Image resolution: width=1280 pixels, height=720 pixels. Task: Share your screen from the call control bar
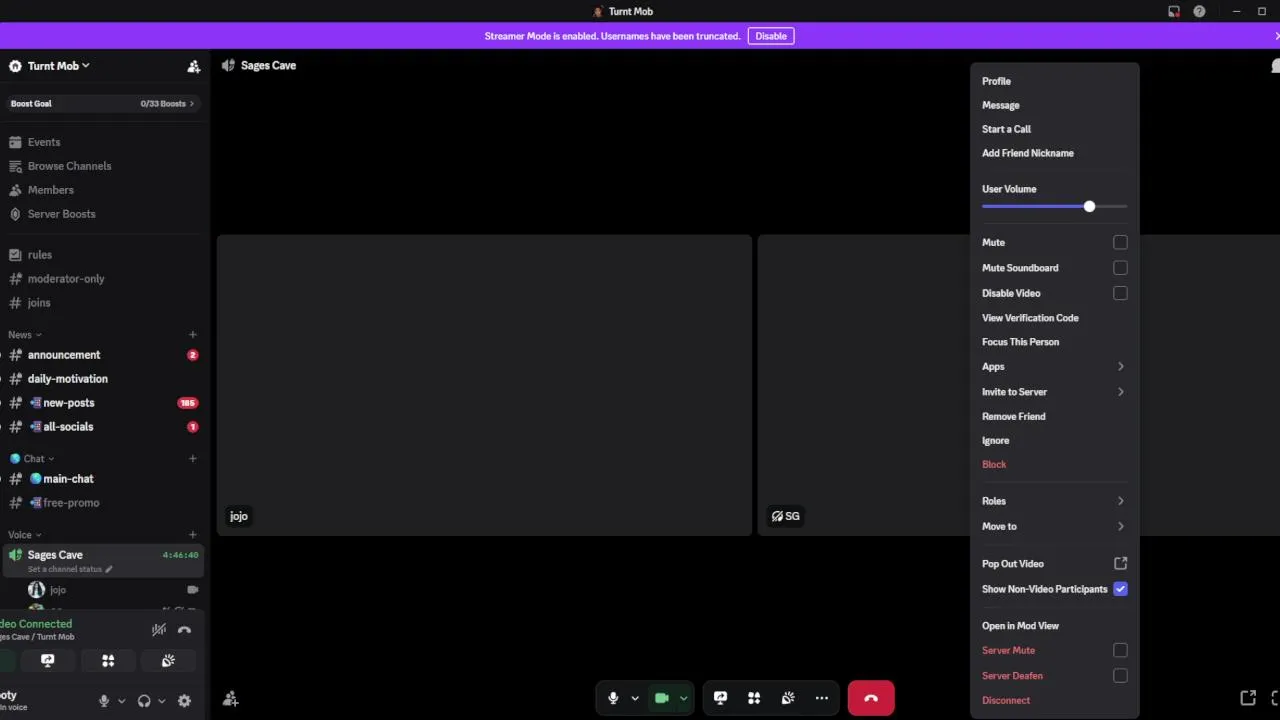tap(720, 698)
